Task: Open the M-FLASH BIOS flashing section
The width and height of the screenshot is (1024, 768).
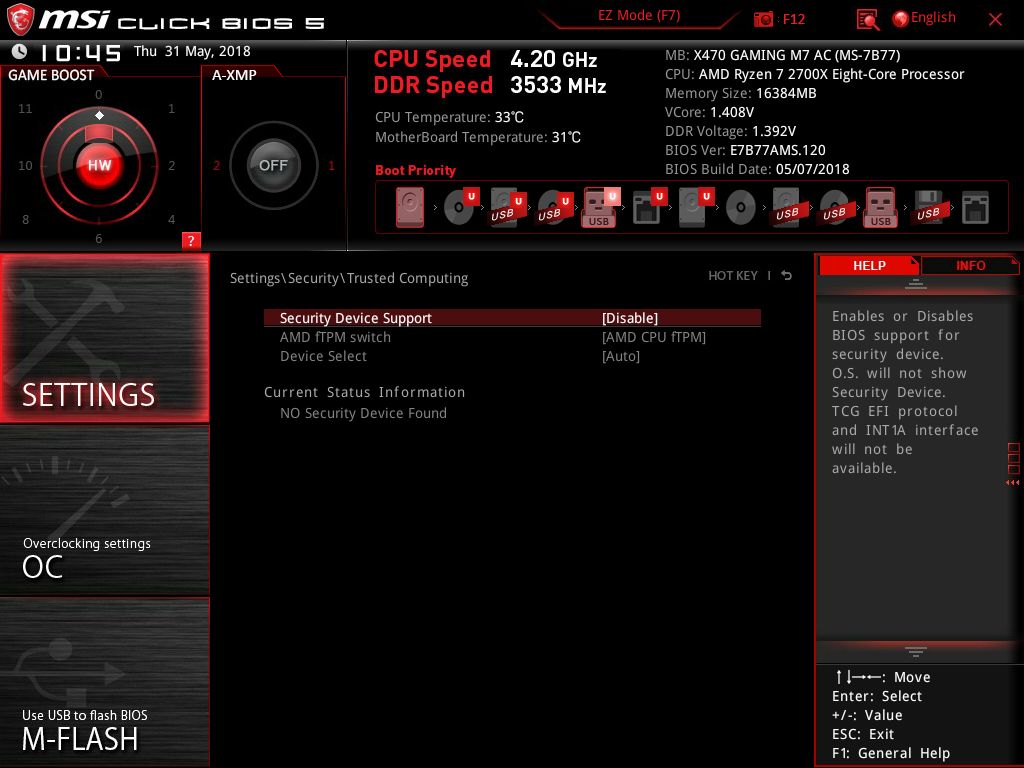Action: click(x=104, y=682)
